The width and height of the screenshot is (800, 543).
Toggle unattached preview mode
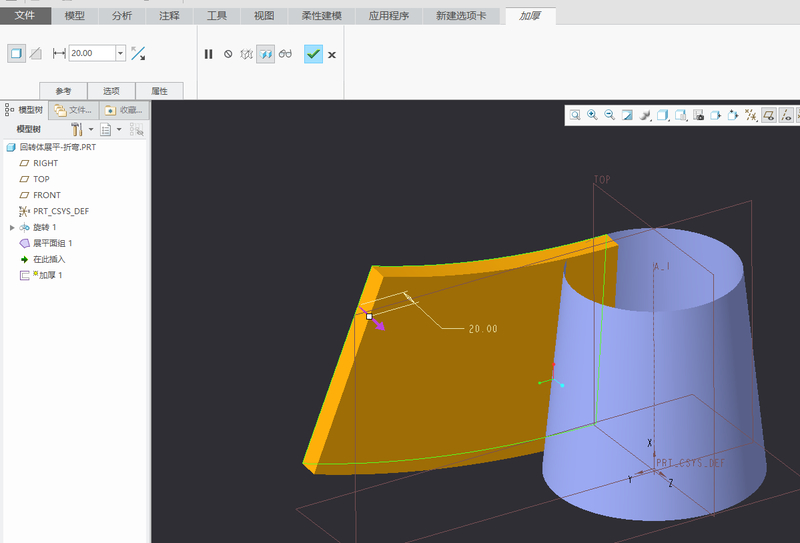pyautogui.click(x=246, y=54)
